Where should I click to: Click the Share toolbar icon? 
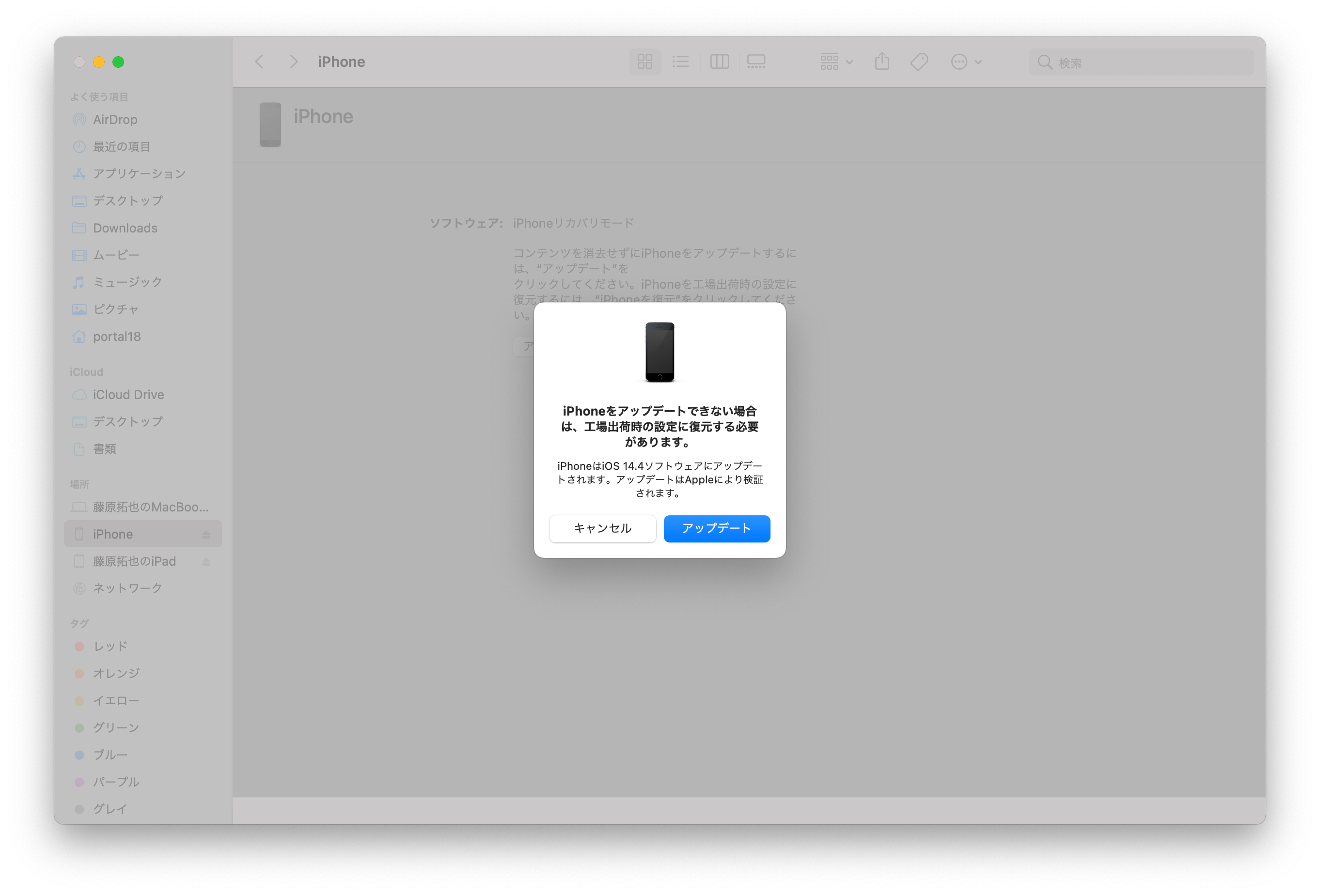pos(881,62)
